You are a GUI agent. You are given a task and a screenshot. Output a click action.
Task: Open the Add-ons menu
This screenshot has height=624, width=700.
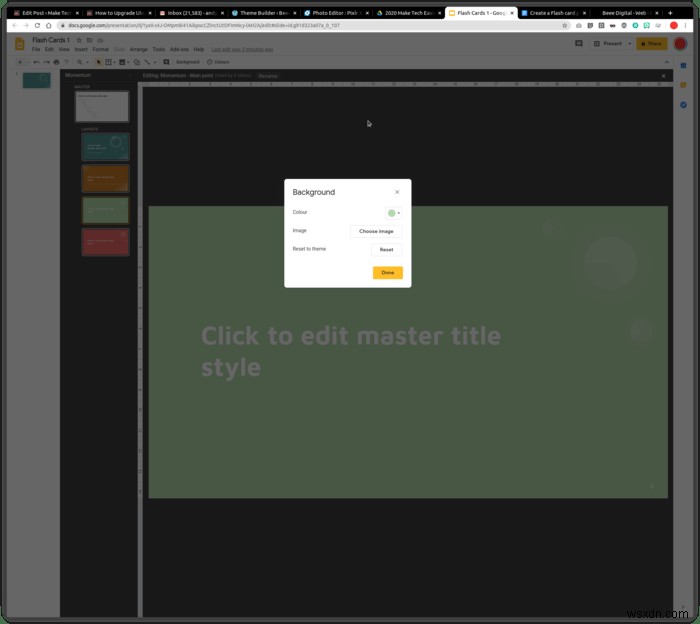point(179,50)
